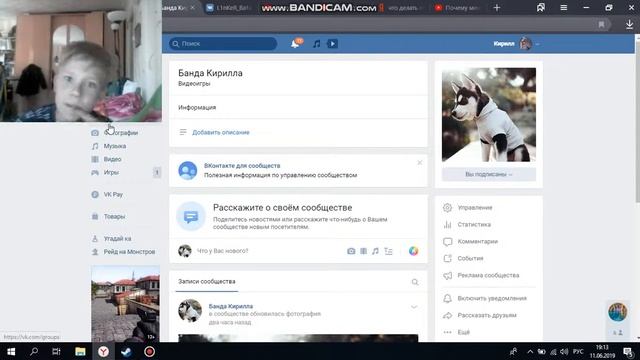The height and width of the screenshot is (360, 640).
Task: Open Task View on the taskbar
Action: 56,351
